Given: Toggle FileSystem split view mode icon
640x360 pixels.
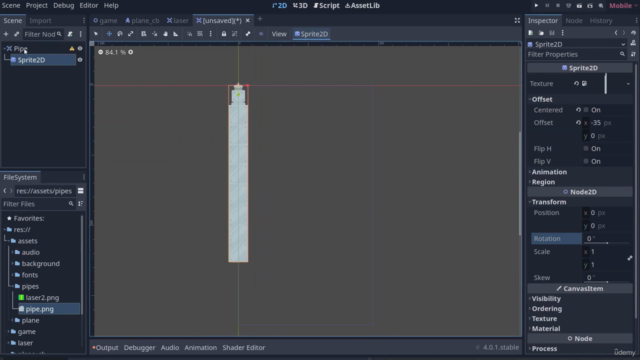Looking at the screenshot, I should pos(81,191).
